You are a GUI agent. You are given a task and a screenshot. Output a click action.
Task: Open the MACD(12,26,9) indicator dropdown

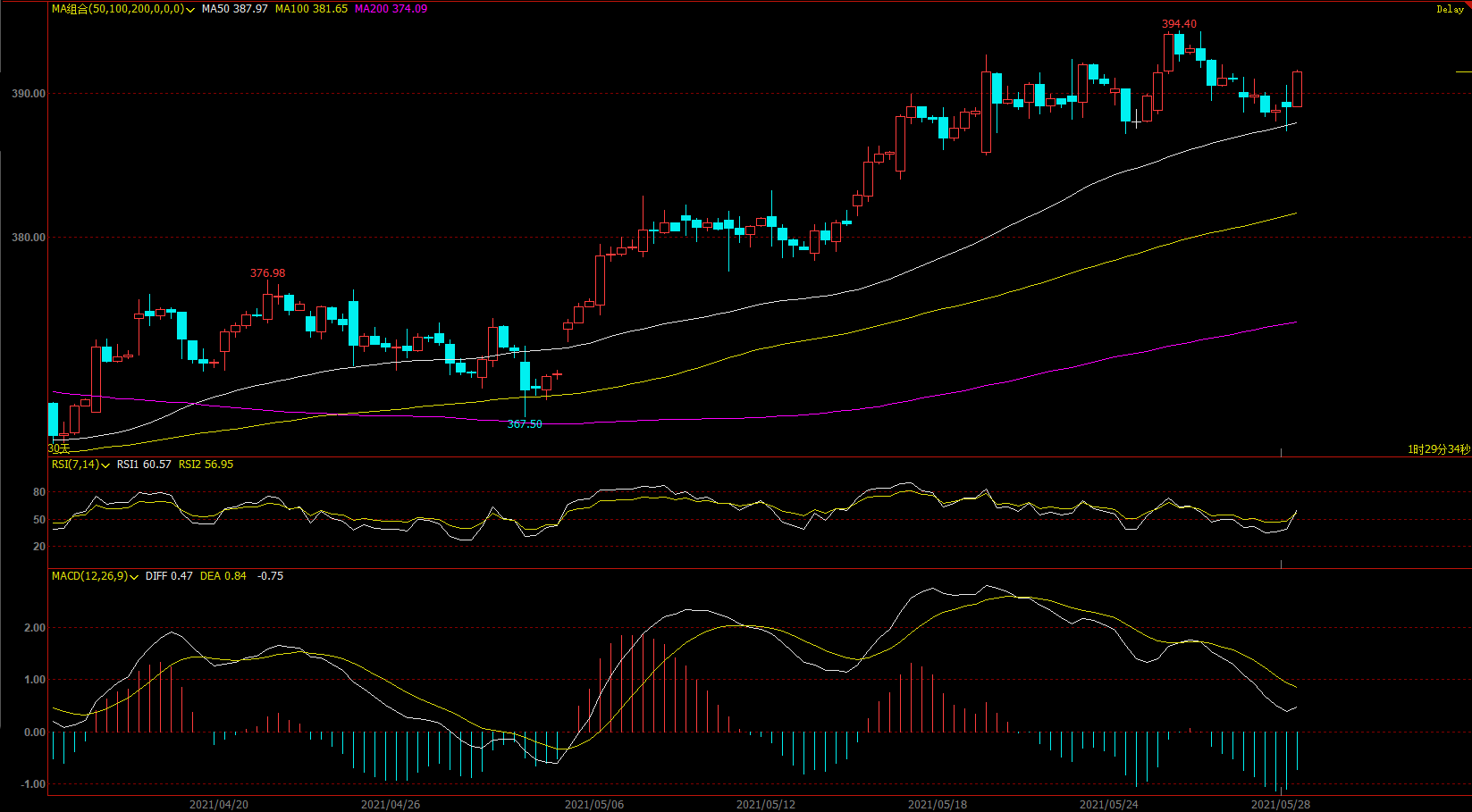134,577
